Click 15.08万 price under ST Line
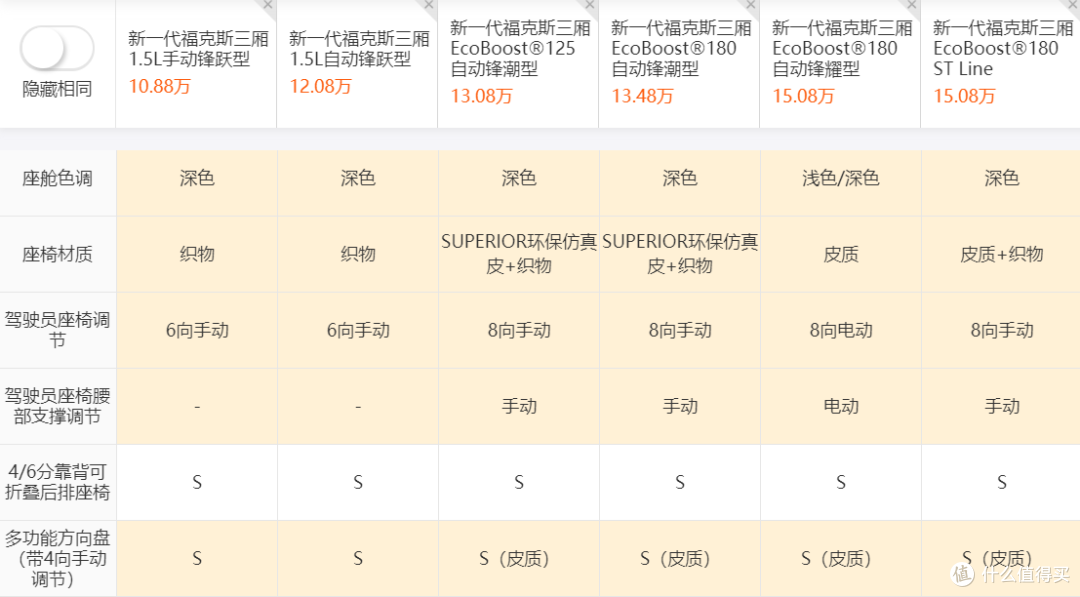Image resolution: width=1080 pixels, height=597 pixels. tap(964, 96)
